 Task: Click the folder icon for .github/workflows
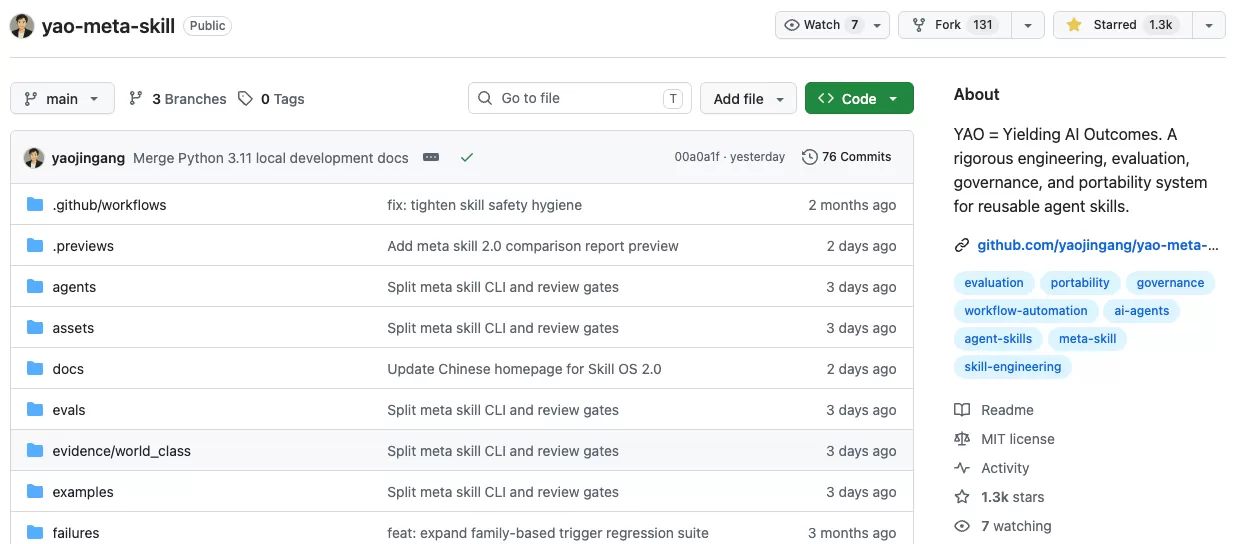point(35,204)
